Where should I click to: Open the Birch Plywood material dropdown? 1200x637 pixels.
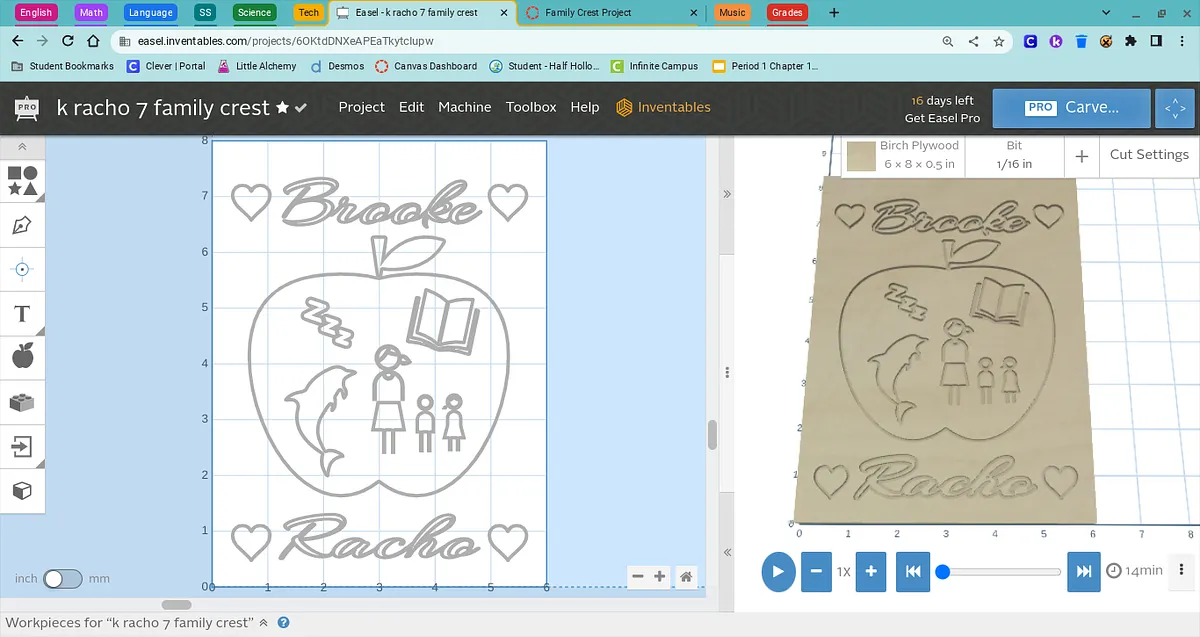pyautogui.click(x=904, y=155)
